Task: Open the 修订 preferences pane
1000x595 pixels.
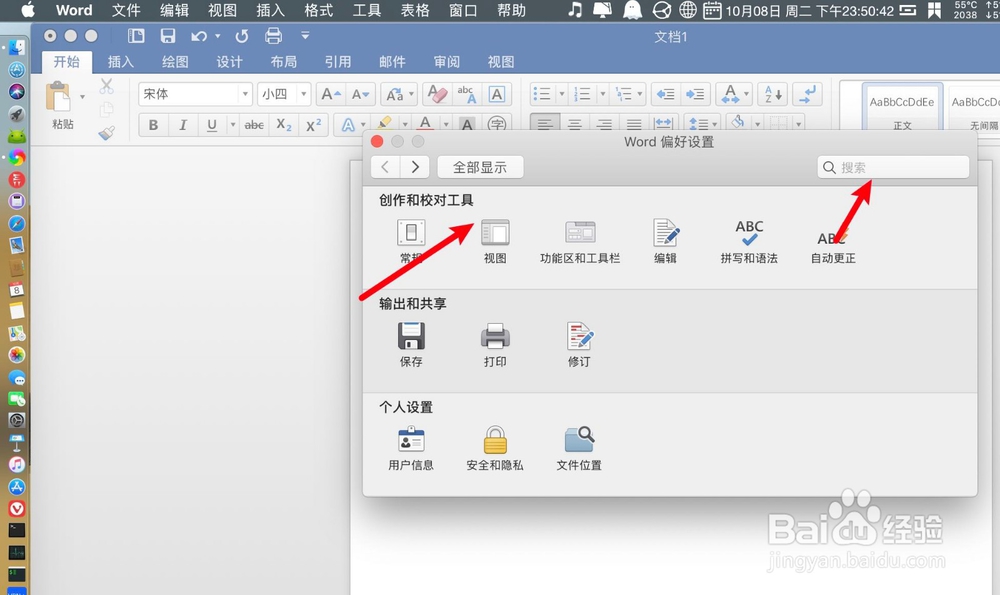Action: click(579, 344)
